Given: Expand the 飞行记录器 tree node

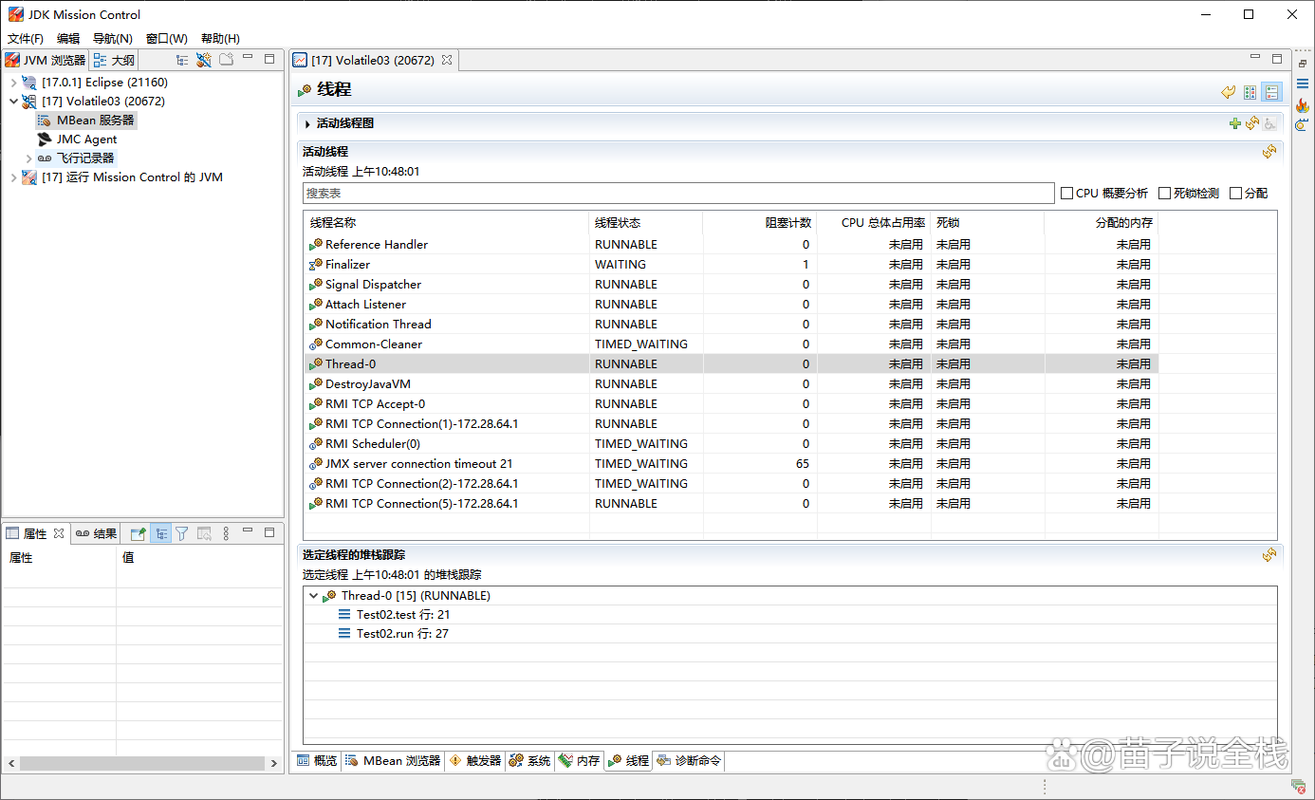Looking at the screenshot, I should pyautogui.click(x=28, y=158).
